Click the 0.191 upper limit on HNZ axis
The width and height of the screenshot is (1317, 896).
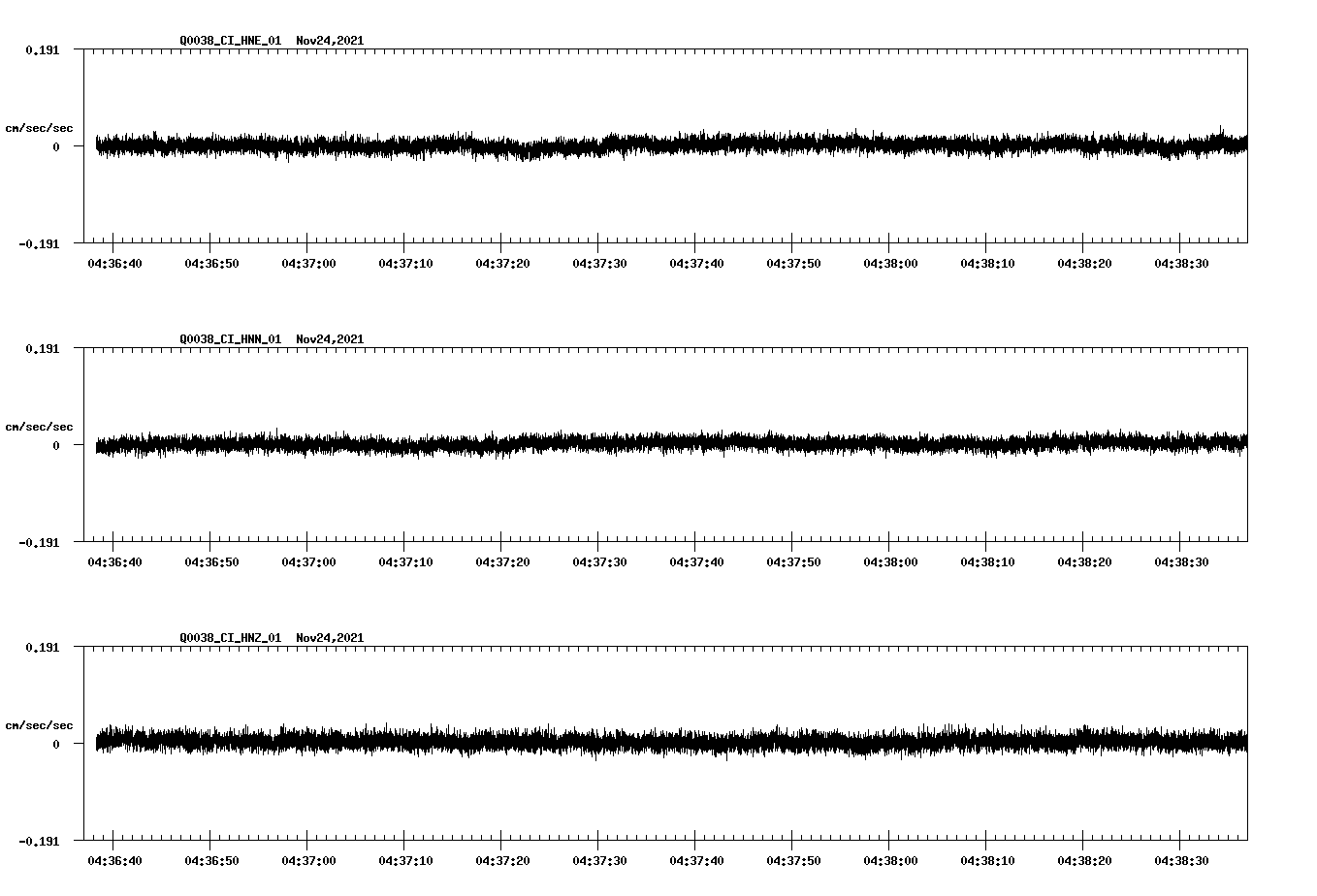42,647
